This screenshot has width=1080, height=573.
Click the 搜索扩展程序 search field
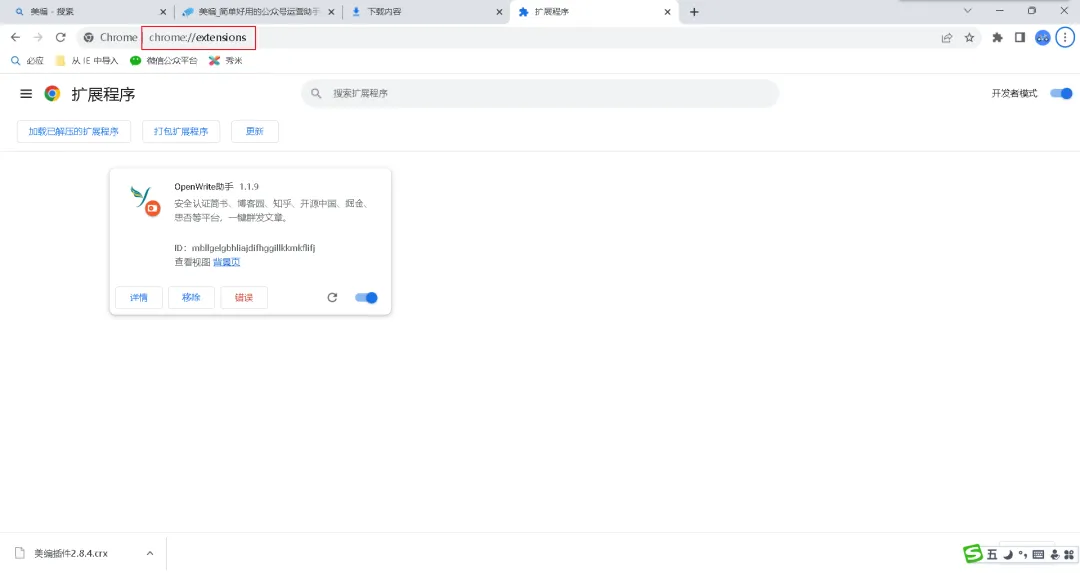point(540,93)
